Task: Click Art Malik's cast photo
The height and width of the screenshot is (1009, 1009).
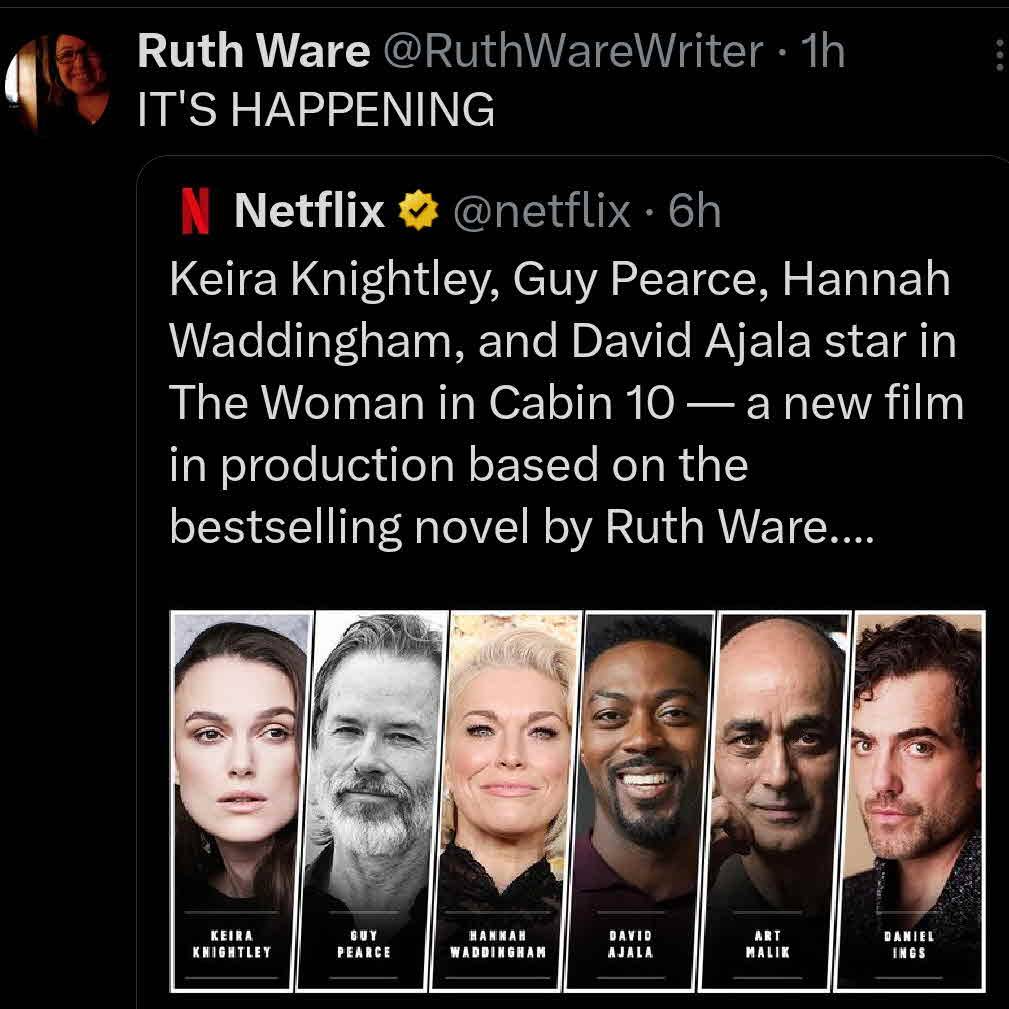Action: (x=778, y=760)
